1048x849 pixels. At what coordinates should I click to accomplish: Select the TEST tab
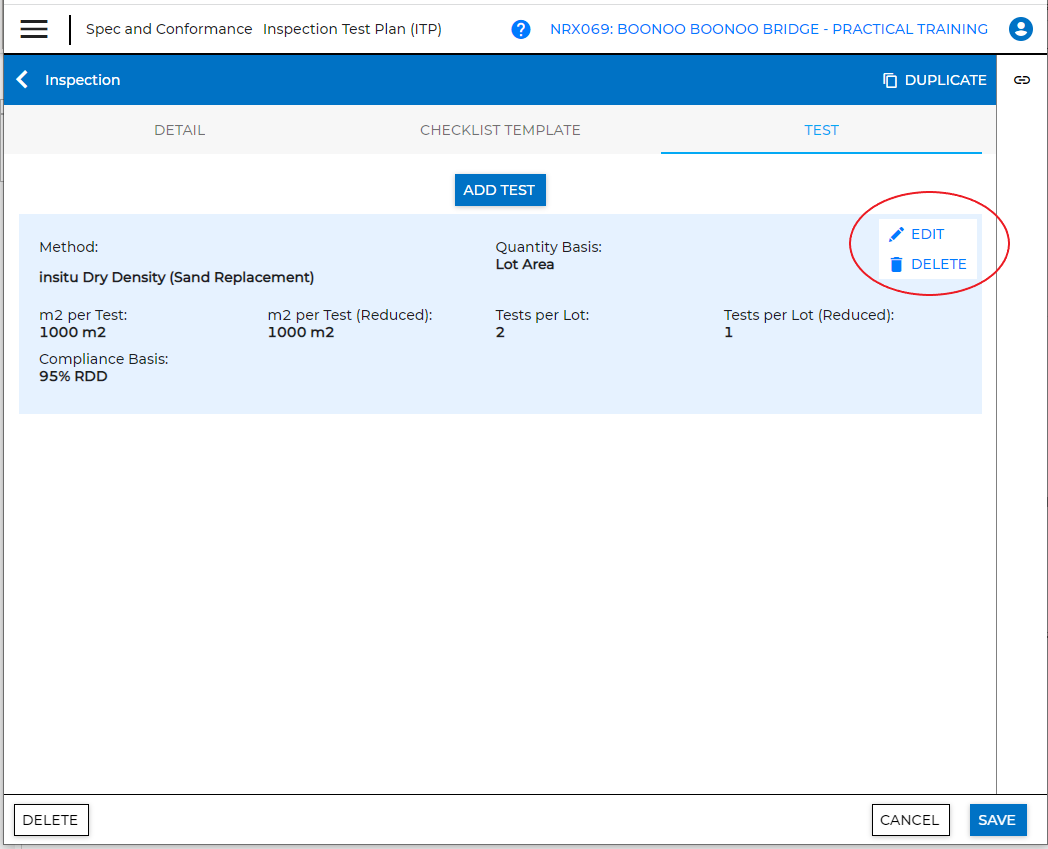tap(821, 130)
